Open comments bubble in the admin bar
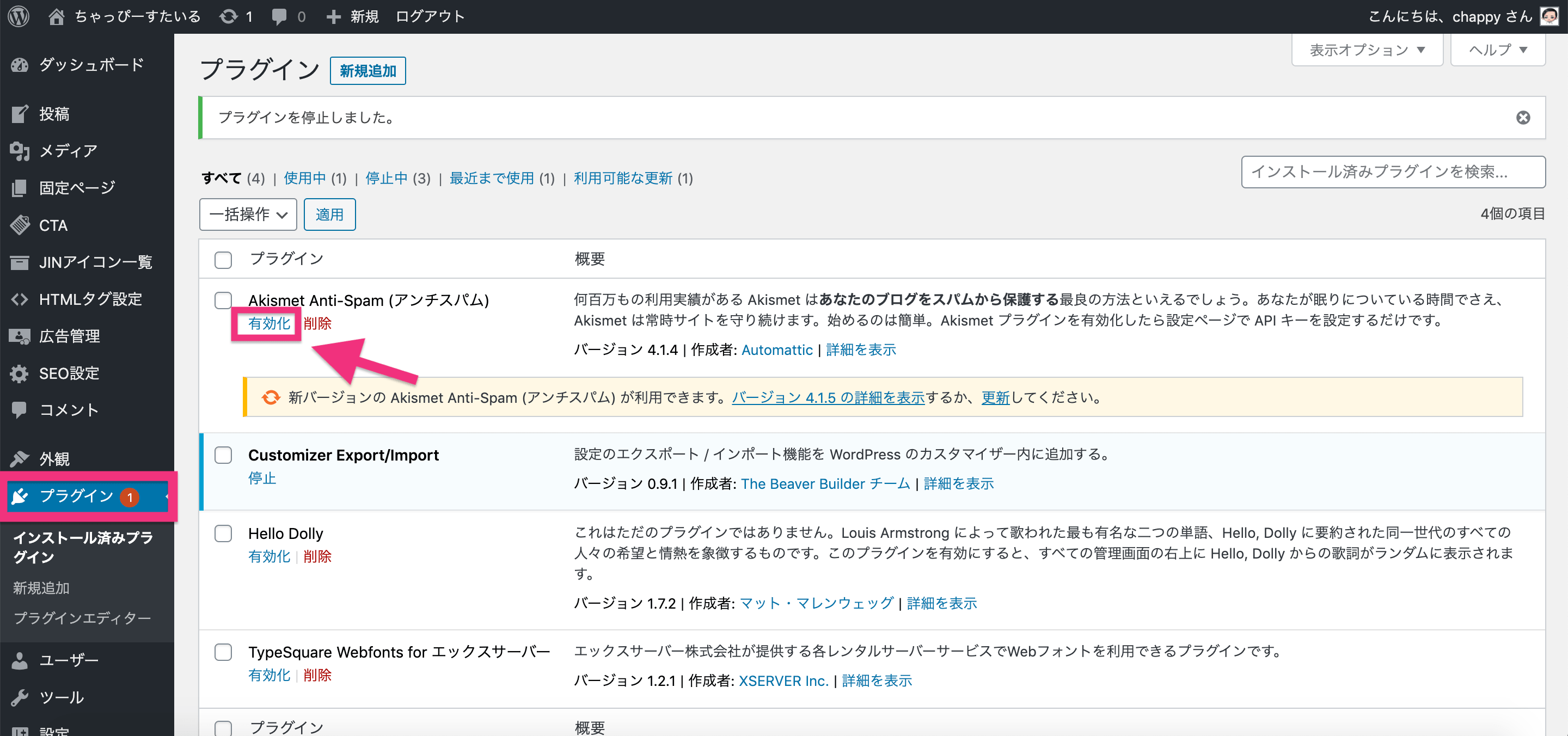Screen dimensions: 1568x736 pos(279,16)
